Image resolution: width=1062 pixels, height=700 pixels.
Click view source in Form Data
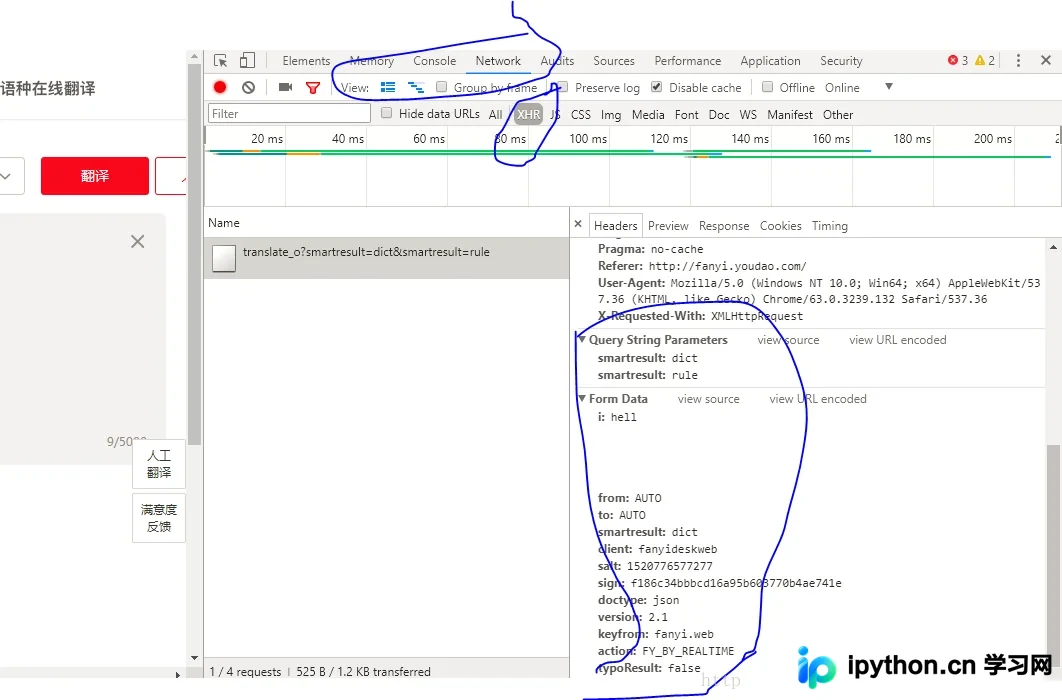pyautogui.click(x=708, y=399)
